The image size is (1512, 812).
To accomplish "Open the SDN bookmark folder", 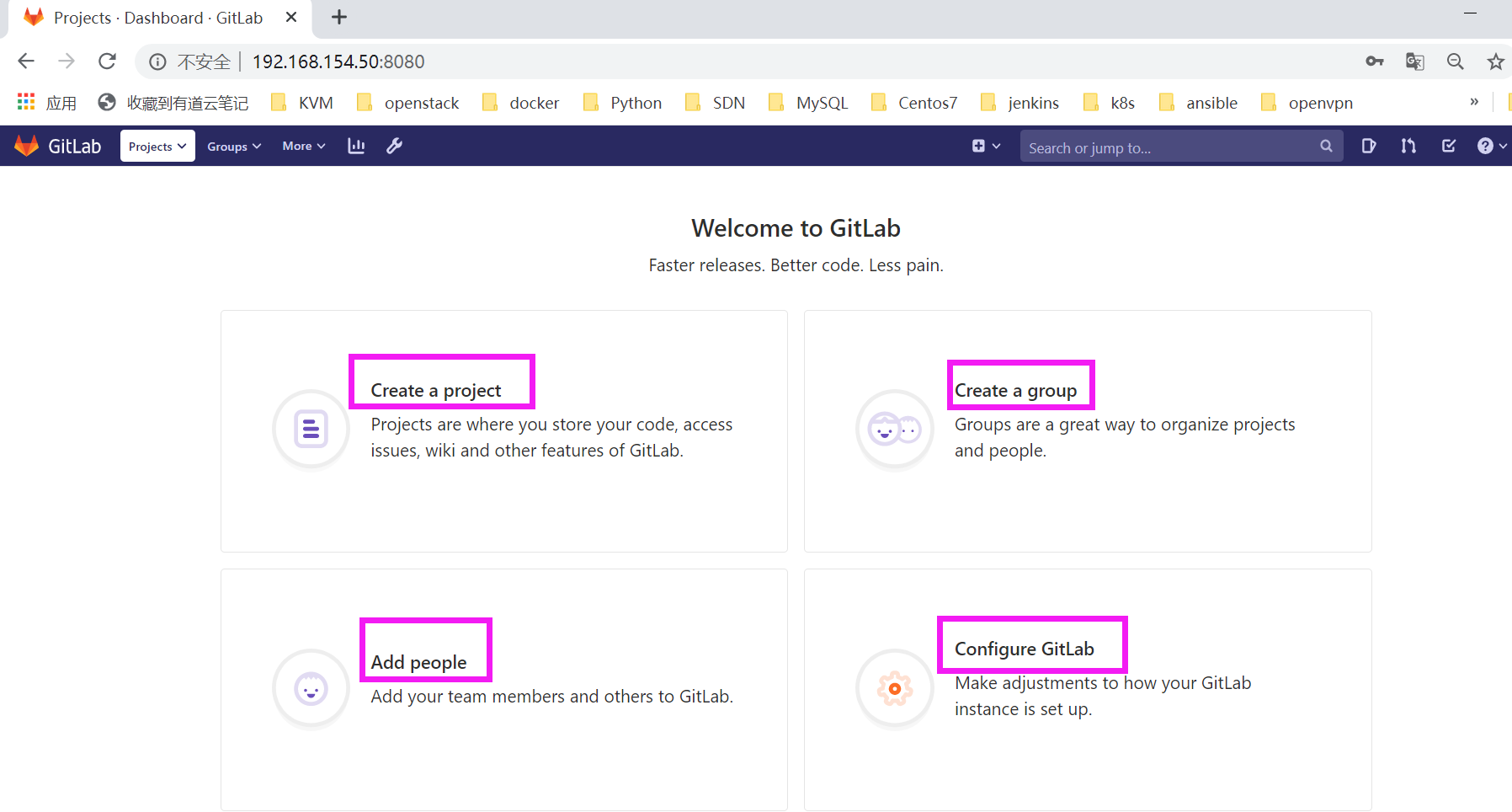I will (x=715, y=103).
